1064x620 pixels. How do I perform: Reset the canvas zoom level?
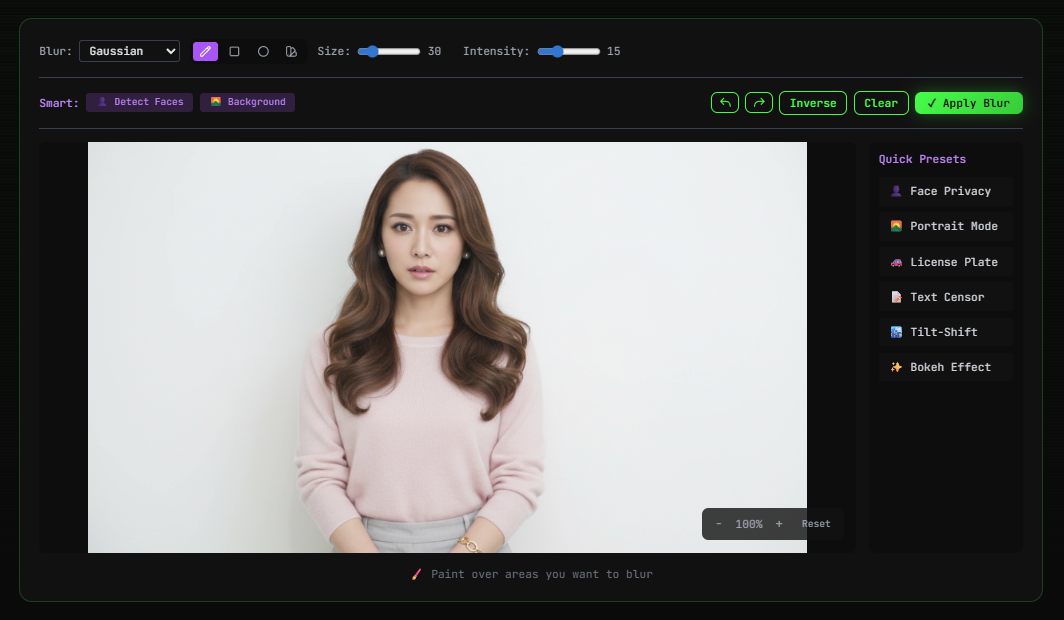click(815, 523)
